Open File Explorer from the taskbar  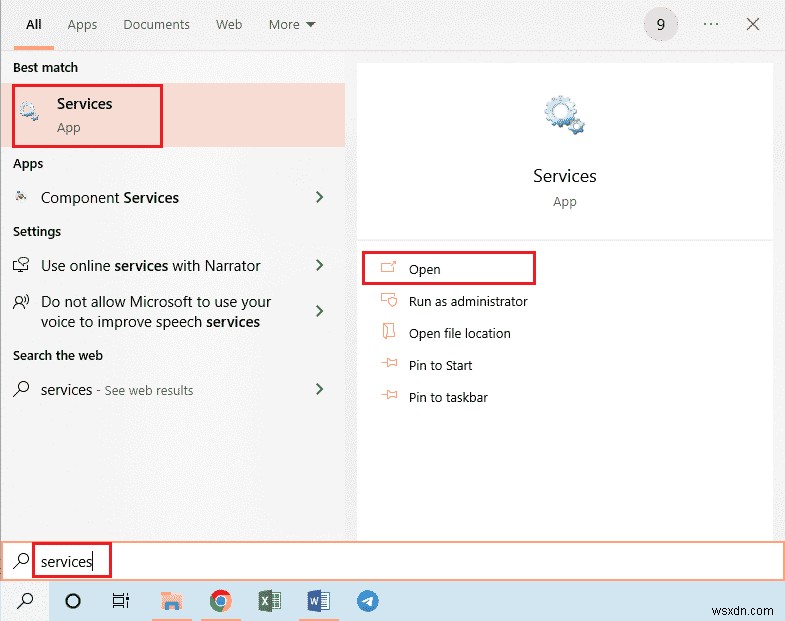point(171,600)
